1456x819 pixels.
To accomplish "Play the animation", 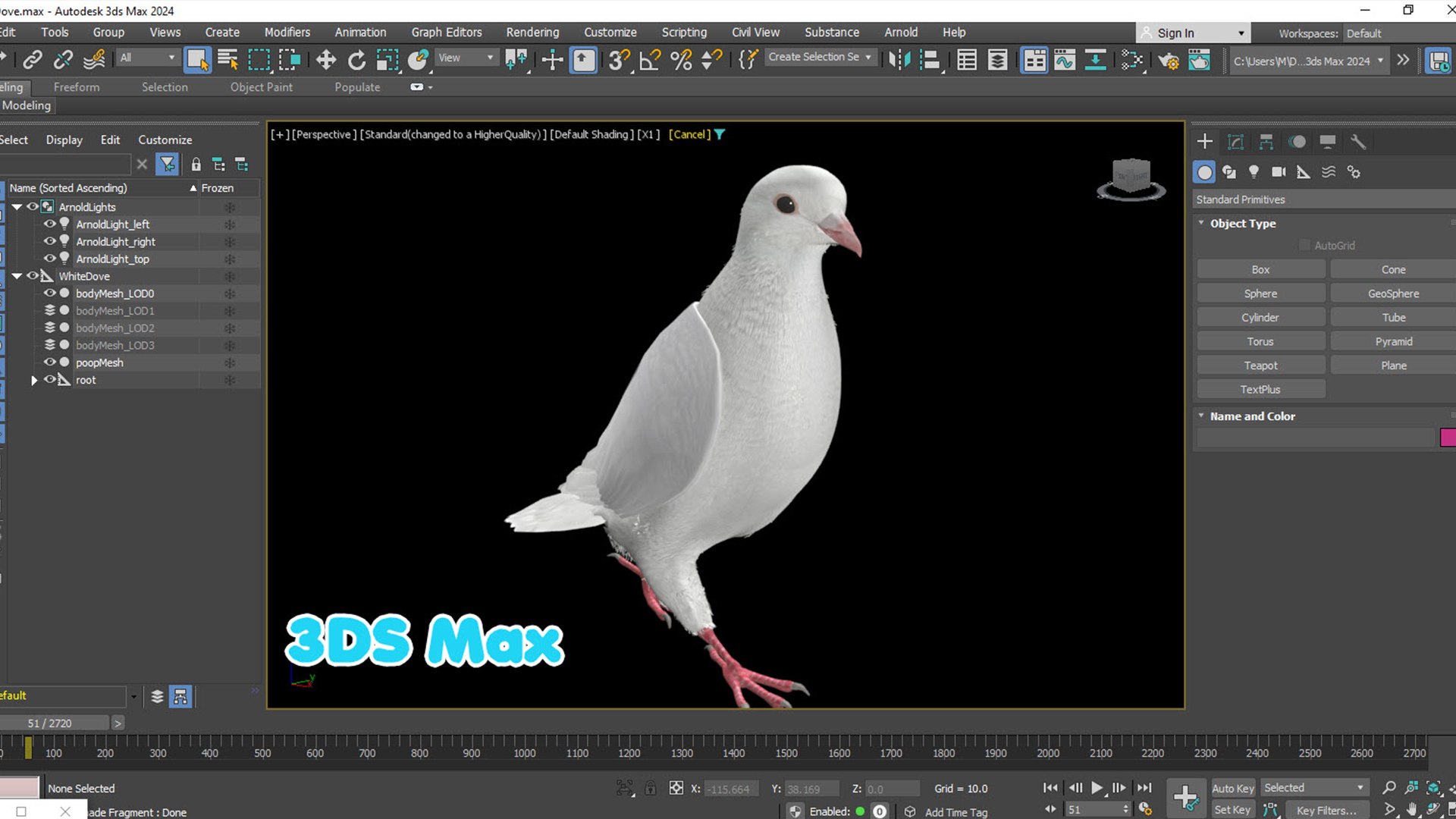I will (x=1097, y=788).
